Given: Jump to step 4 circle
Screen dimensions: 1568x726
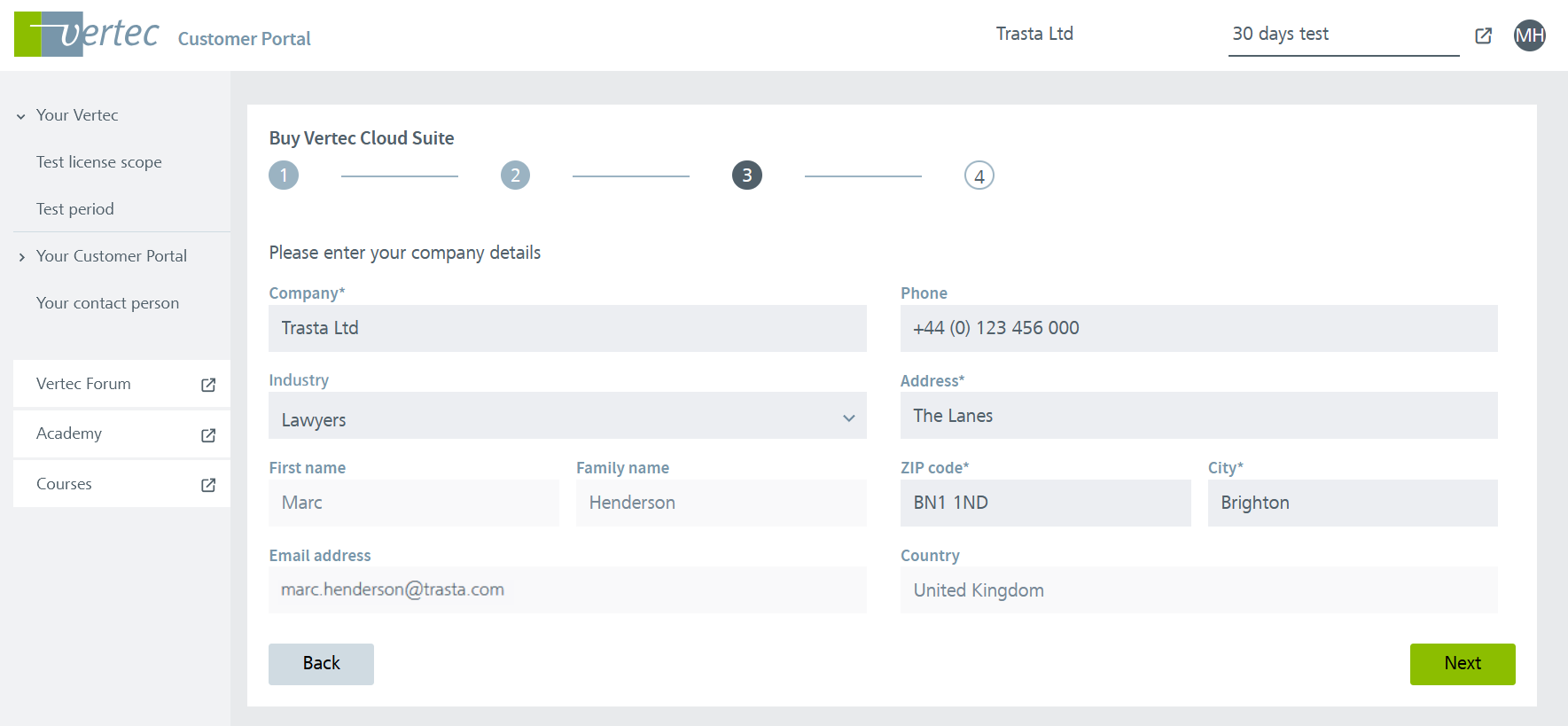Looking at the screenshot, I should tap(979, 176).
